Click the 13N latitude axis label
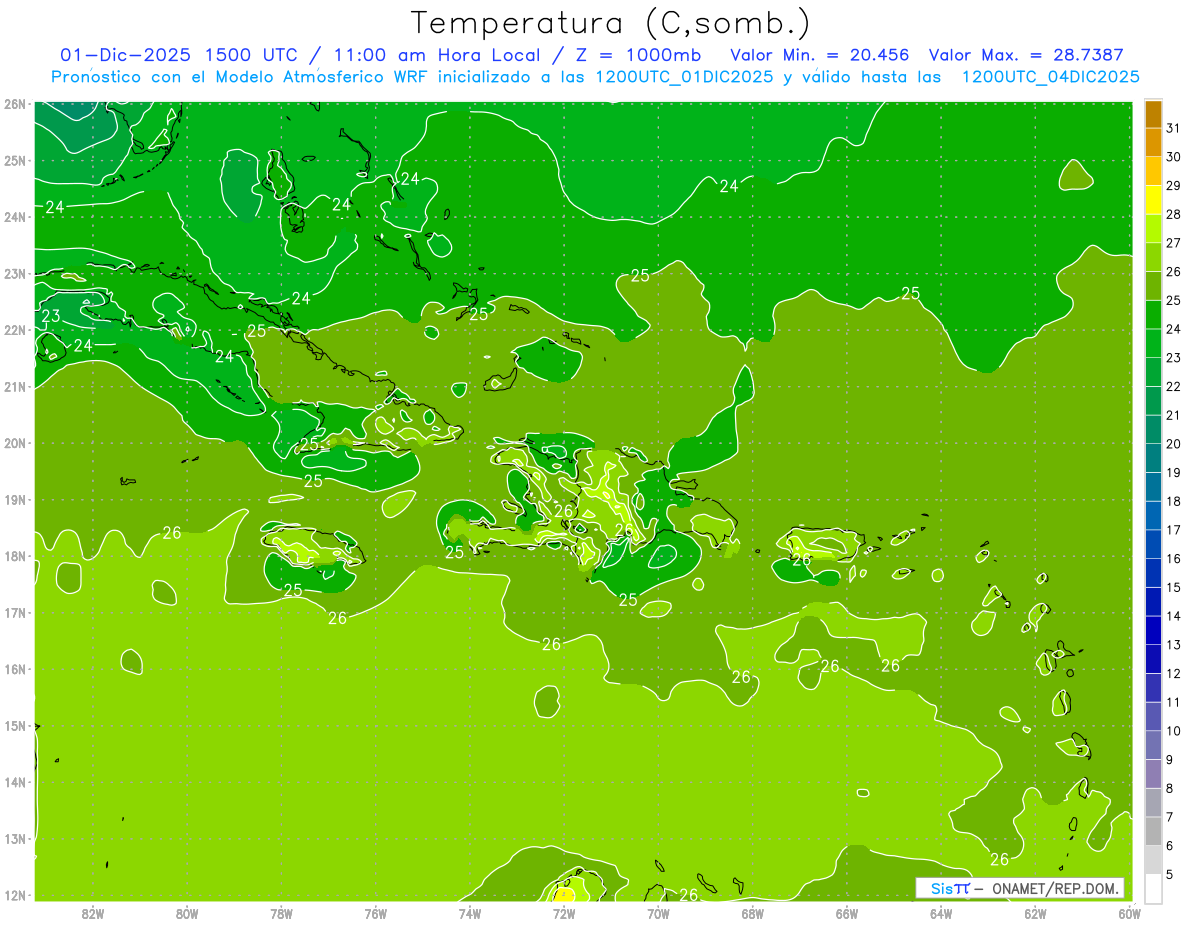 [14, 838]
